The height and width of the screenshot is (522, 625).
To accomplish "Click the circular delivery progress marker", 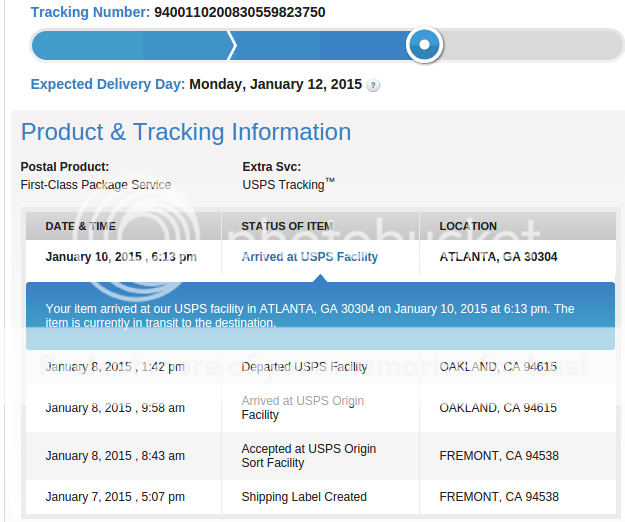I will click(424, 45).
